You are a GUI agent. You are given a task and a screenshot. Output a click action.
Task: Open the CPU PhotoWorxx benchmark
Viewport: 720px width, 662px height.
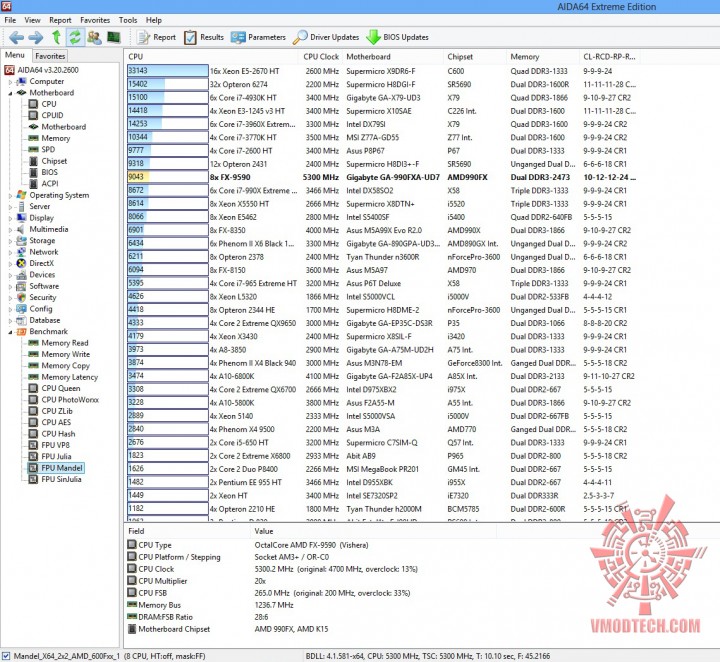[70, 400]
